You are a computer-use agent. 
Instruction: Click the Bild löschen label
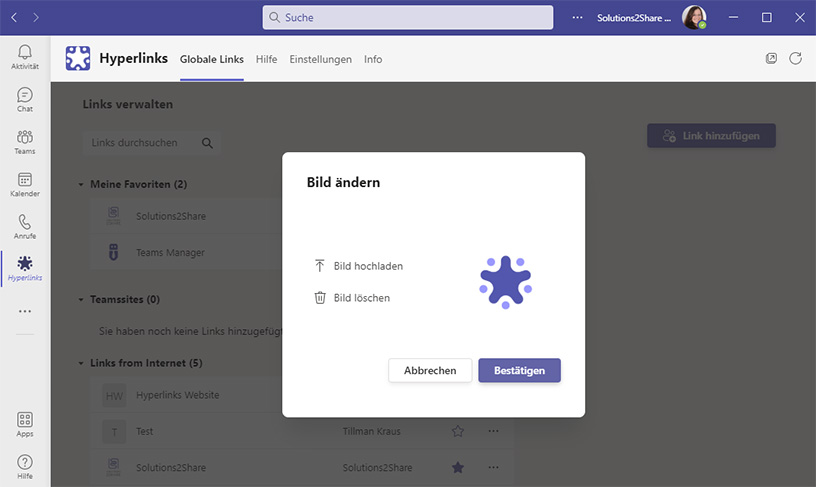tap(362, 298)
